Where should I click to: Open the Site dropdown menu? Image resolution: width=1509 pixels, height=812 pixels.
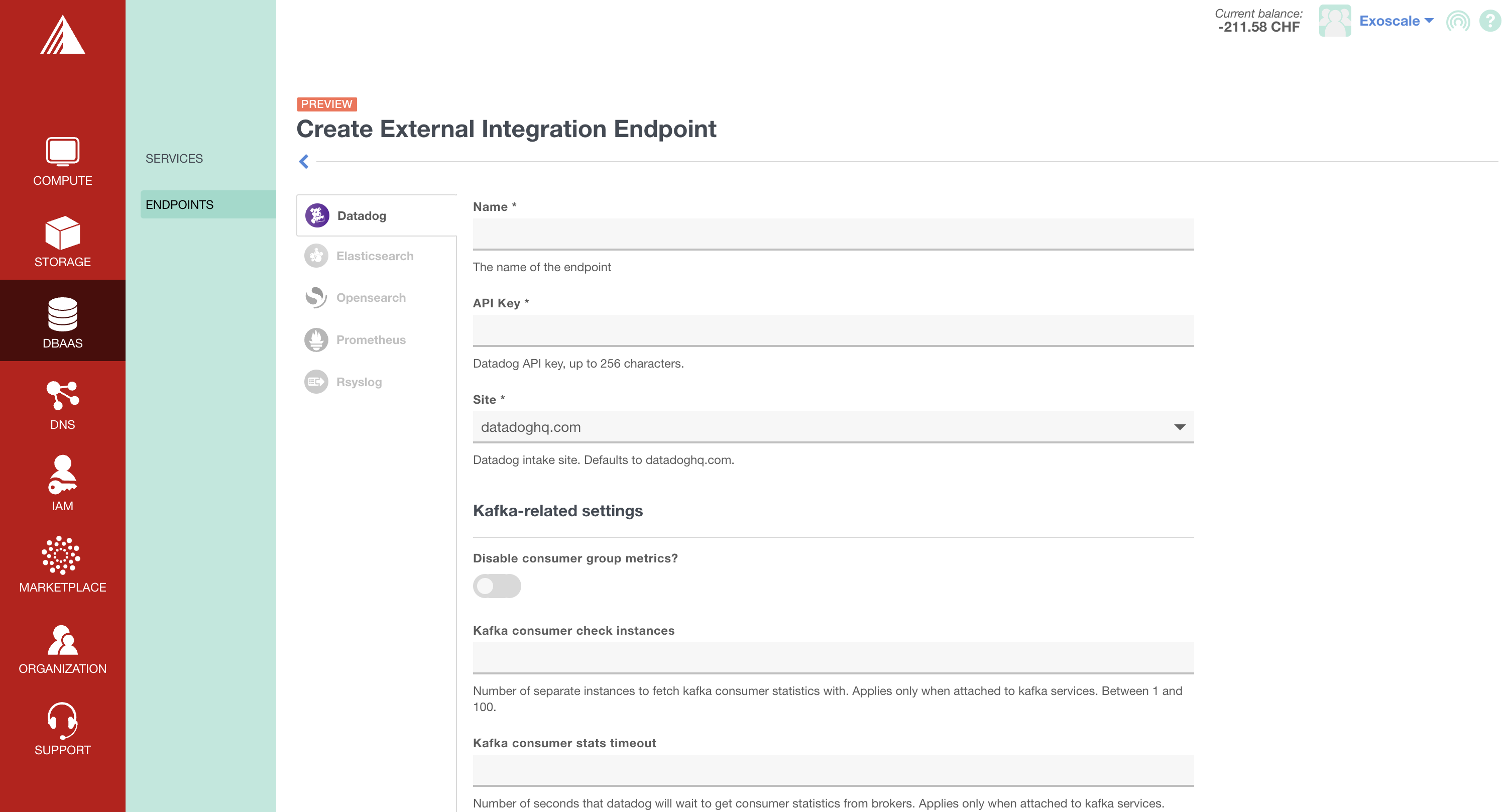[x=833, y=427]
